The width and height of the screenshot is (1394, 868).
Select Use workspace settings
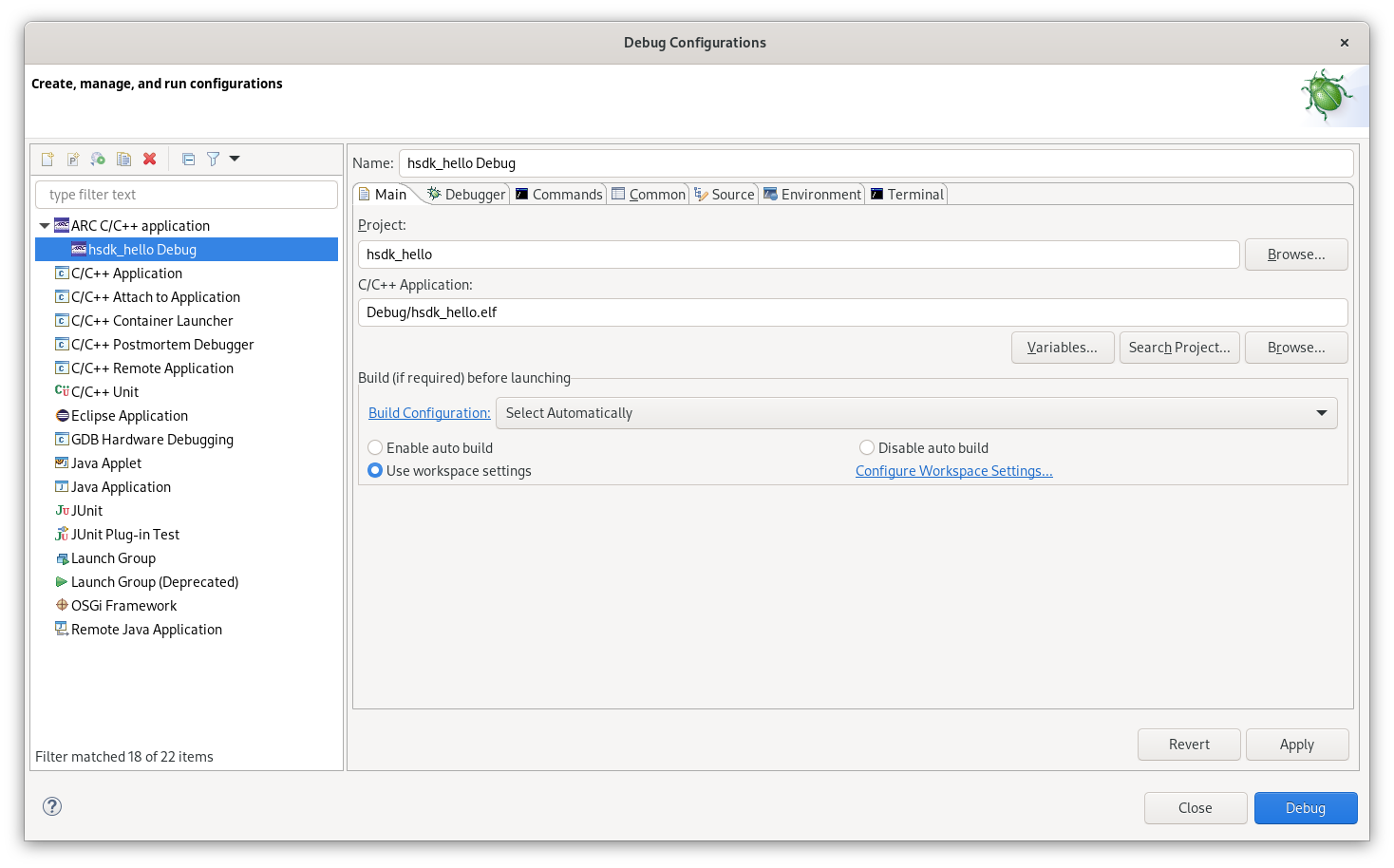tap(375, 470)
